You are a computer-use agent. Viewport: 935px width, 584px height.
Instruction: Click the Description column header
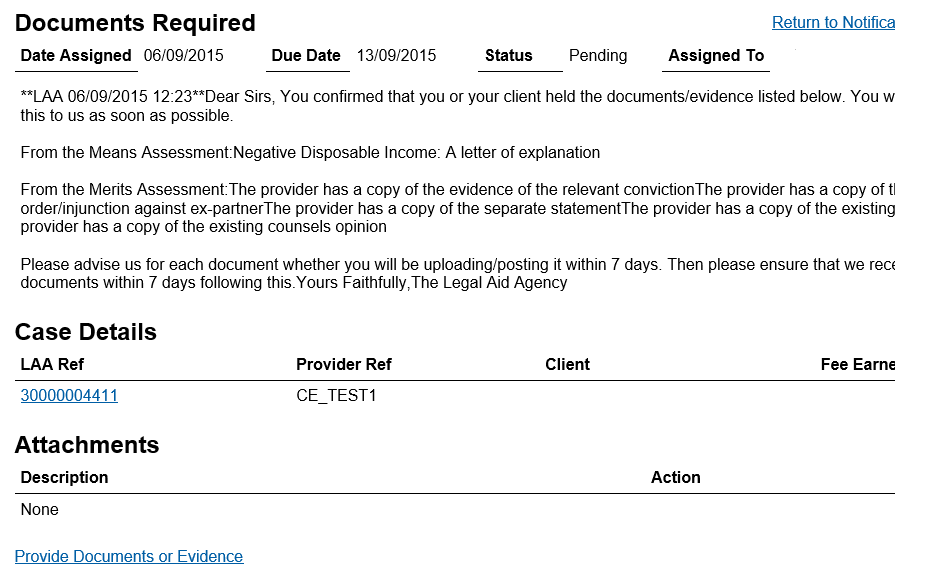64,478
